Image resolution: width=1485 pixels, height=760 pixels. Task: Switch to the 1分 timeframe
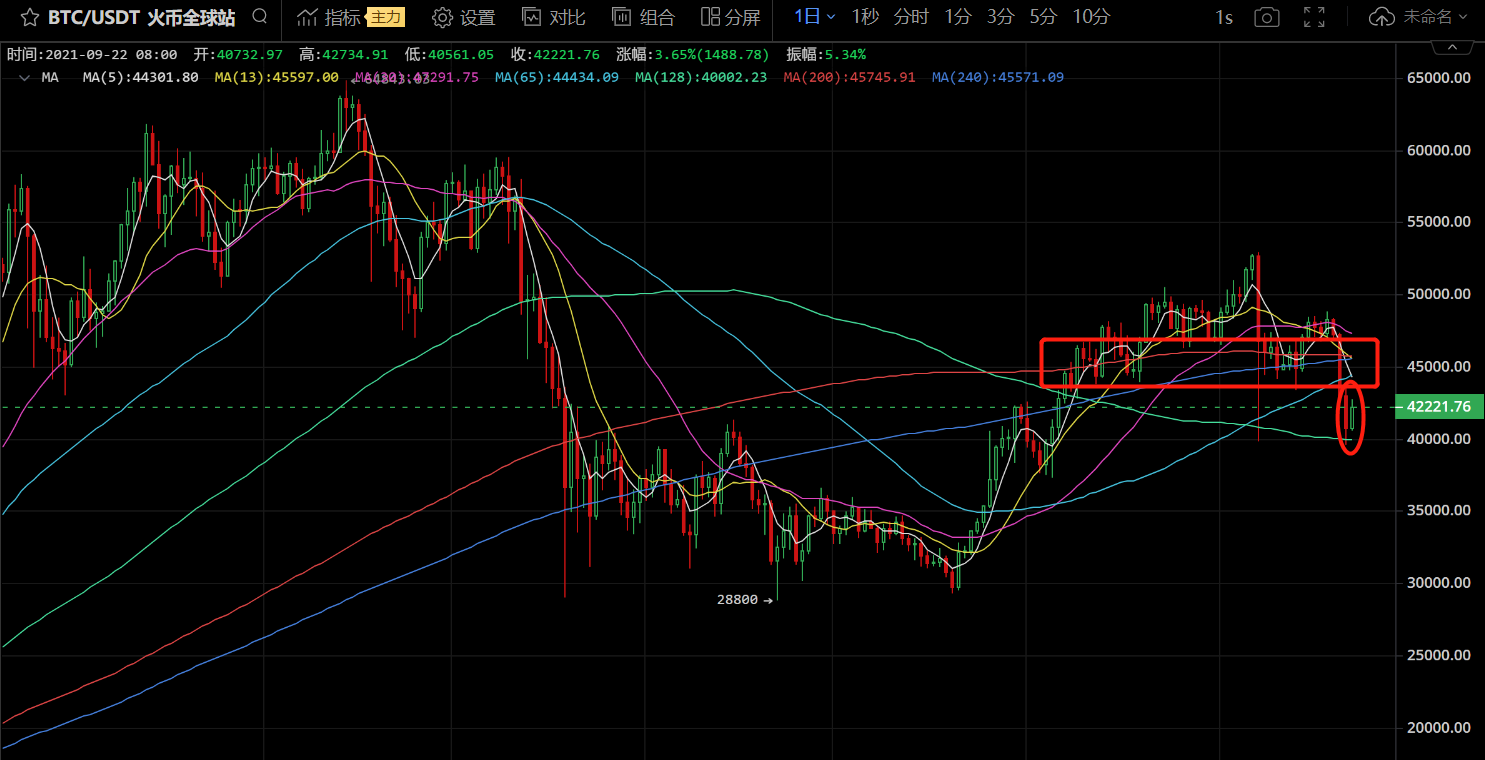pyautogui.click(x=957, y=17)
